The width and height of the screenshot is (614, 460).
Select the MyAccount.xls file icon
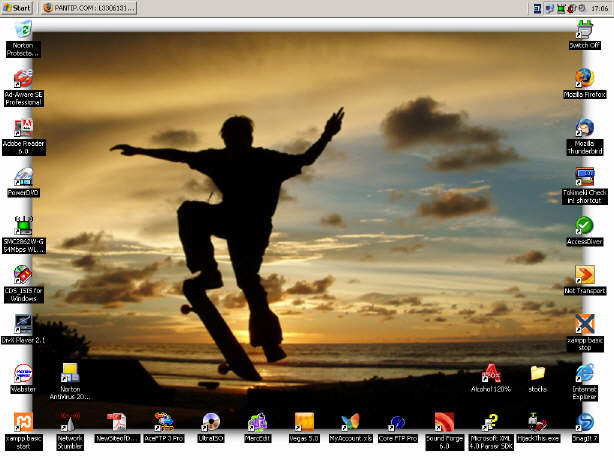click(350, 428)
